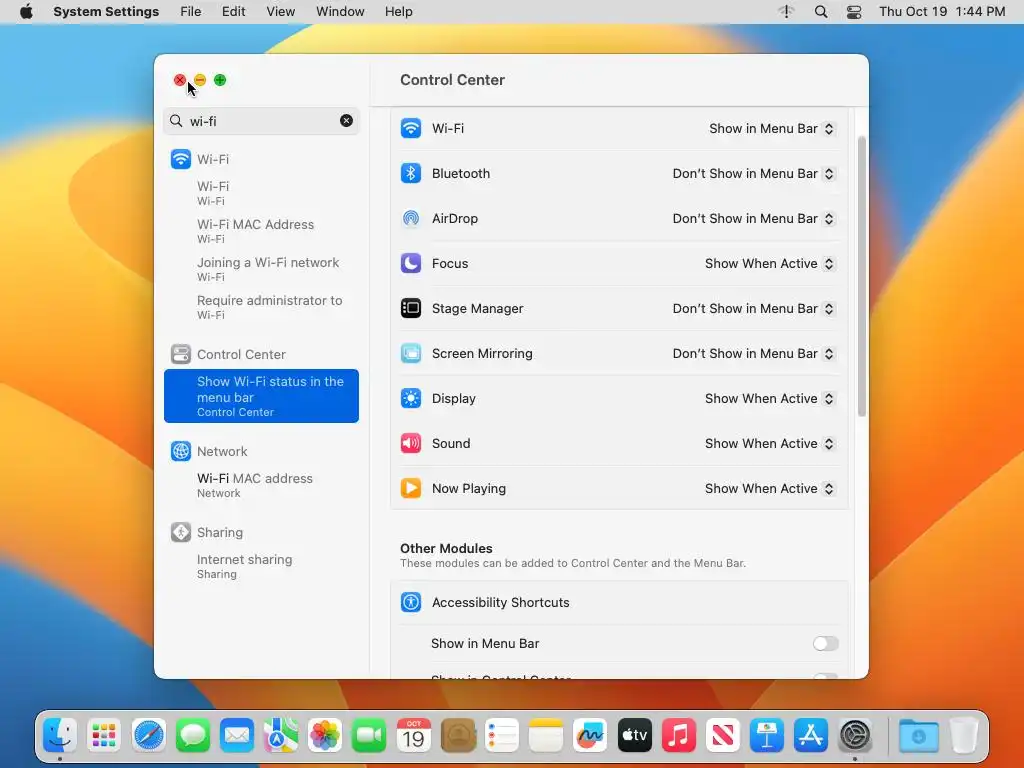
Task: Toggle Accessibility Shortcuts Show in Menu Bar
Action: tap(825, 643)
